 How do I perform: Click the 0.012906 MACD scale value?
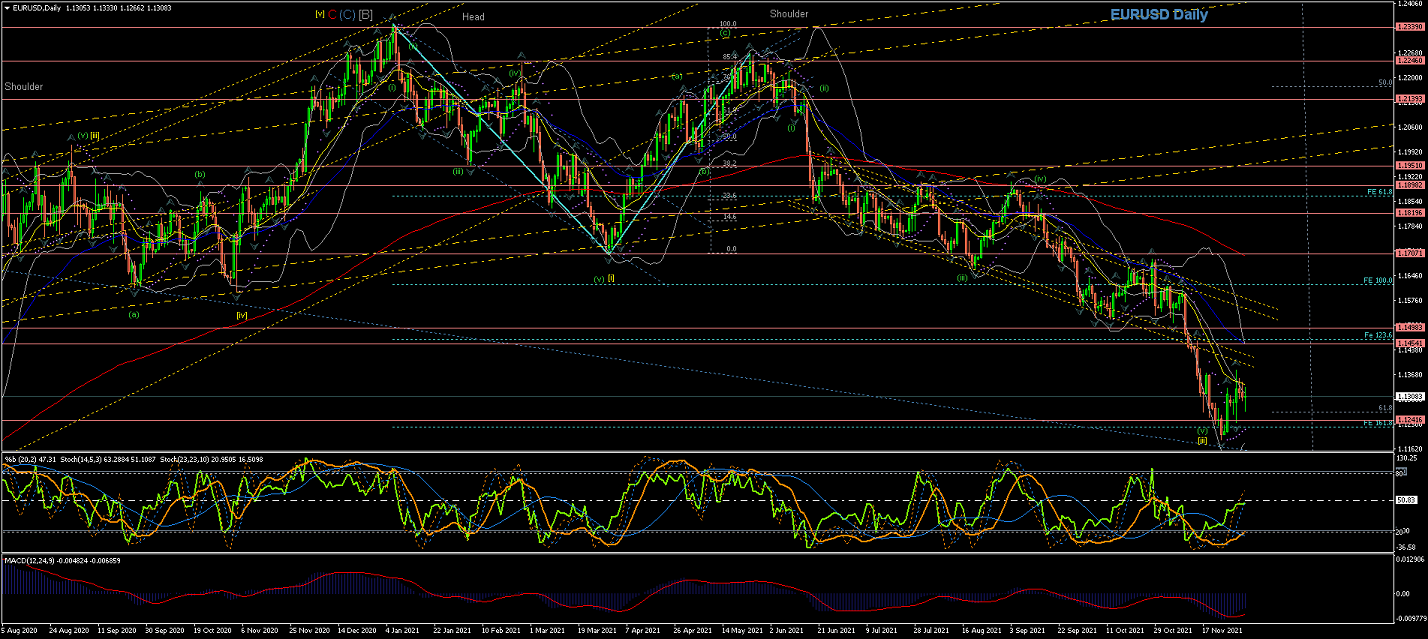tap(1409, 560)
